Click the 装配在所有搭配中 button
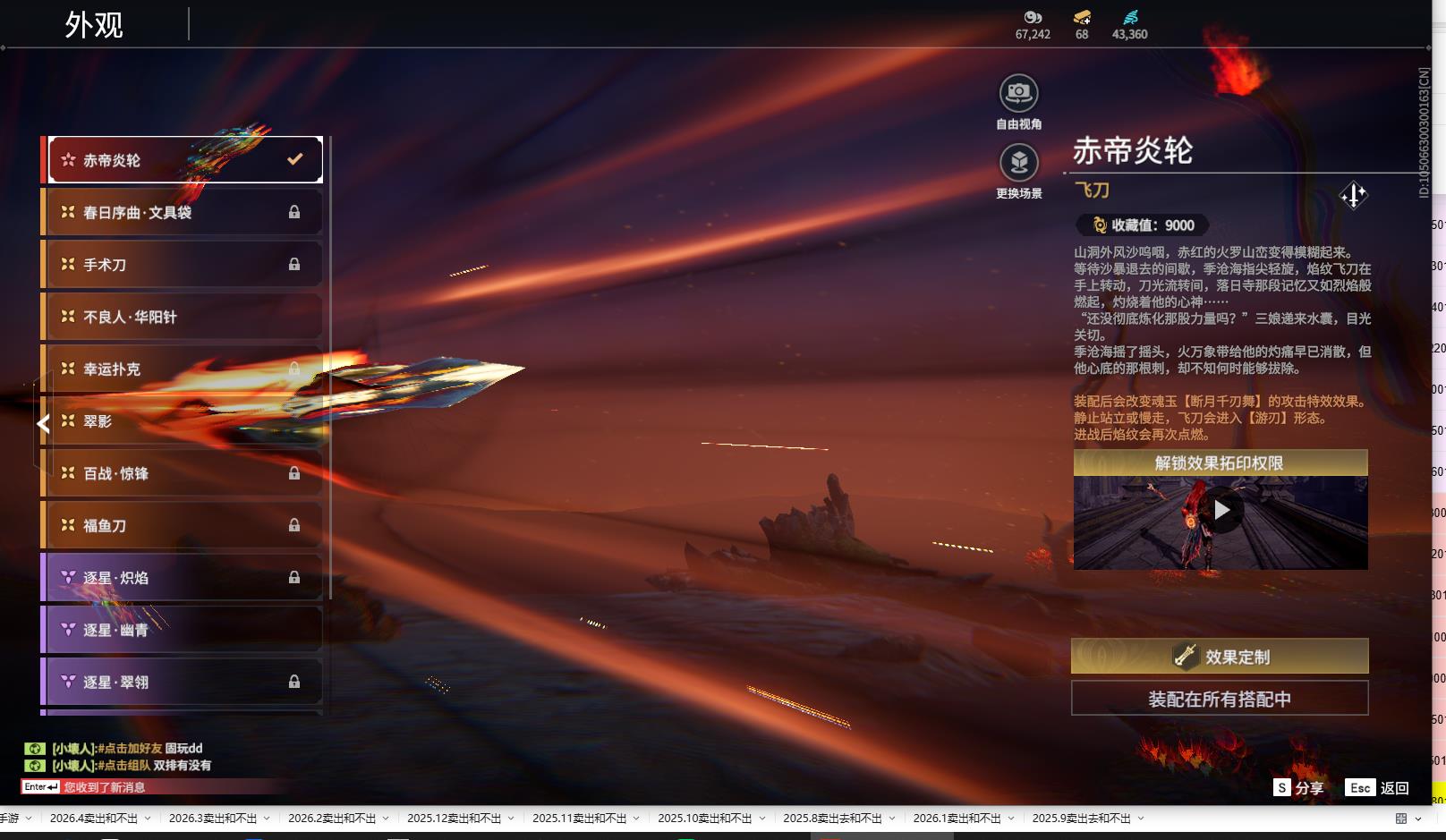The width and height of the screenshot is (1446, 840). pos(1221,698)
